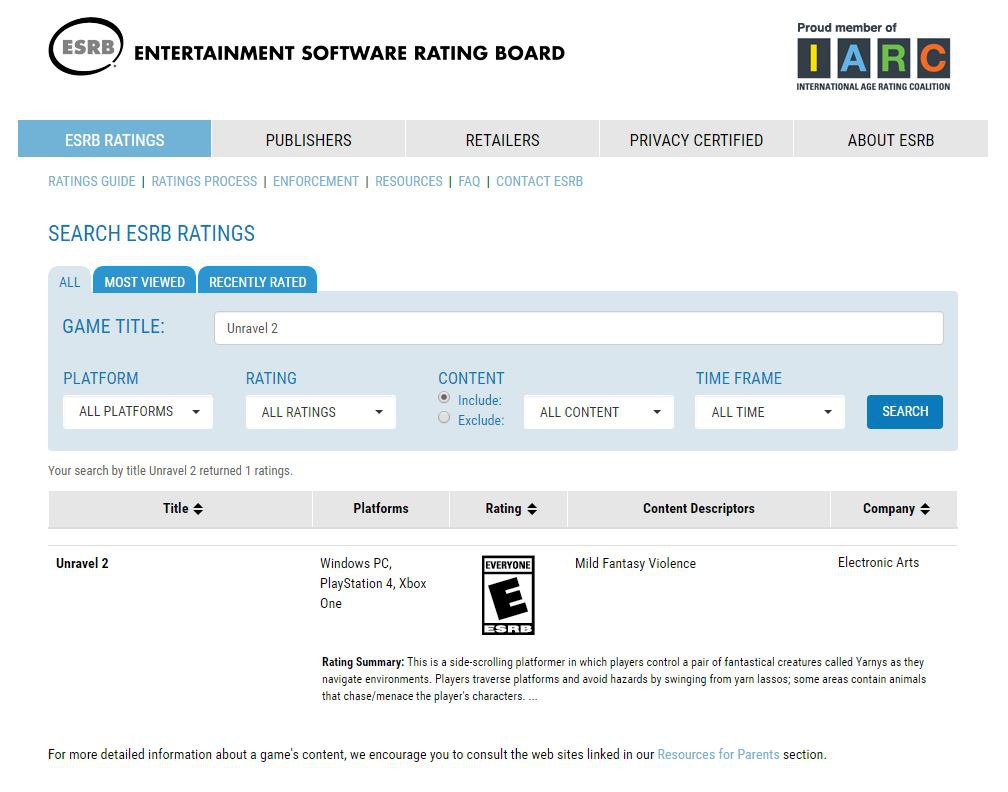Expand the All Content dropdown

point(598,412)
